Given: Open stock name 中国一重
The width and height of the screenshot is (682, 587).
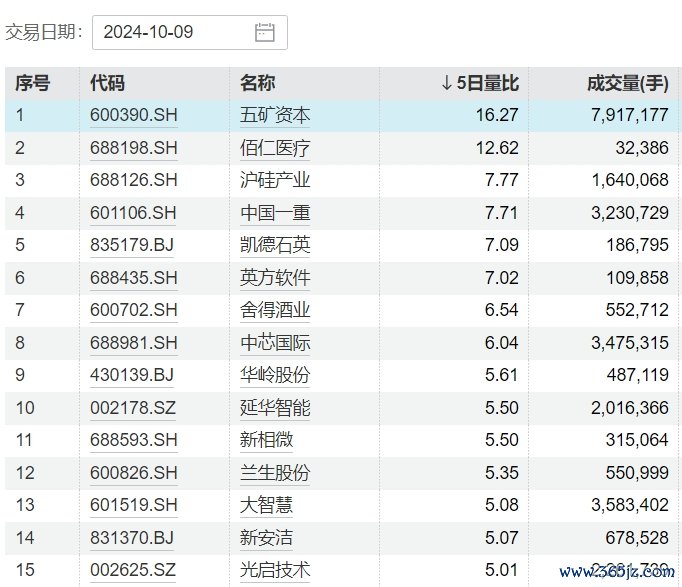Looking at the screenshot, I should pyautogui.click(x=275, y=213).
